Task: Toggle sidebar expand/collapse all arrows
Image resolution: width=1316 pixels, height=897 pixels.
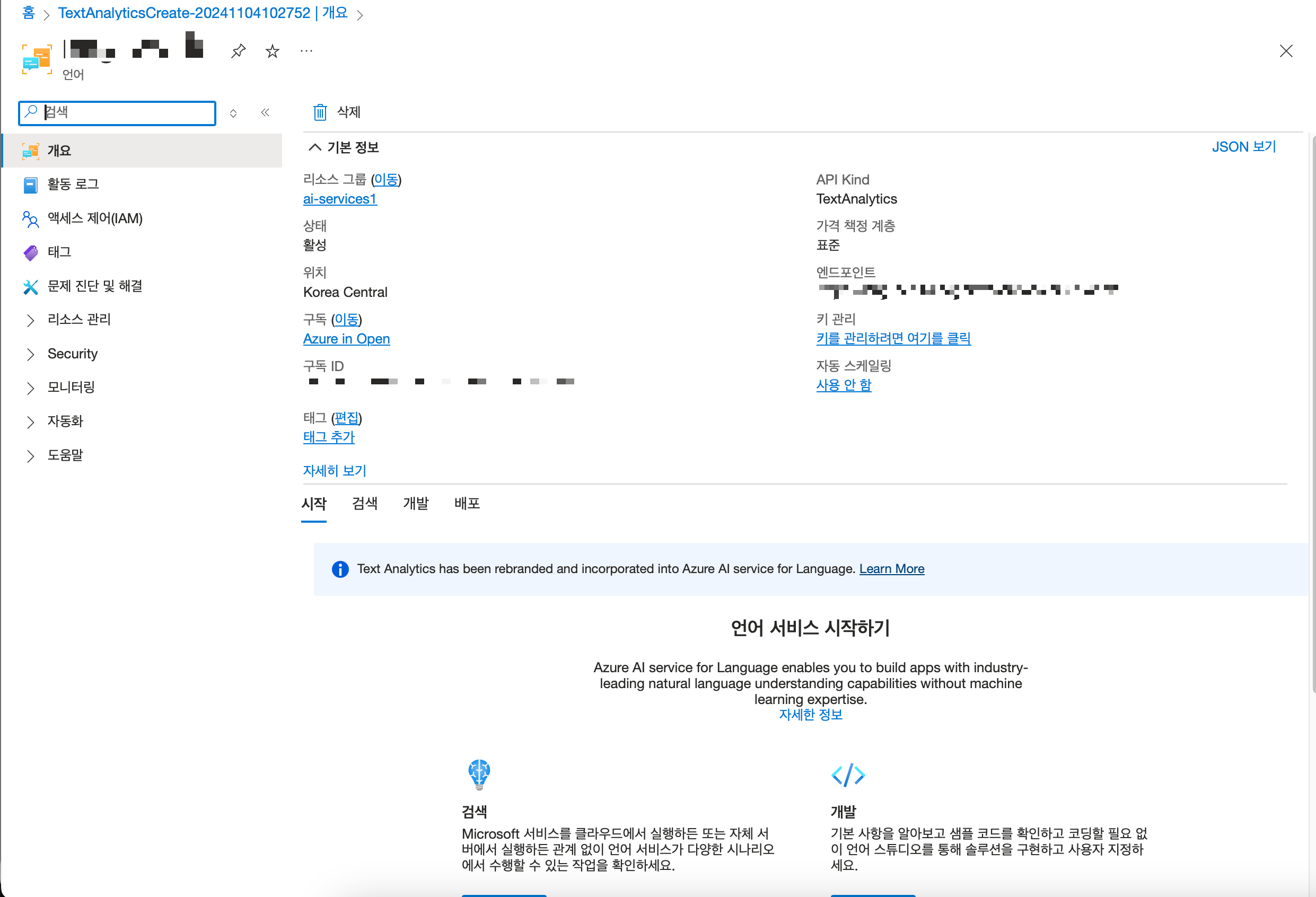Action: 233,113
